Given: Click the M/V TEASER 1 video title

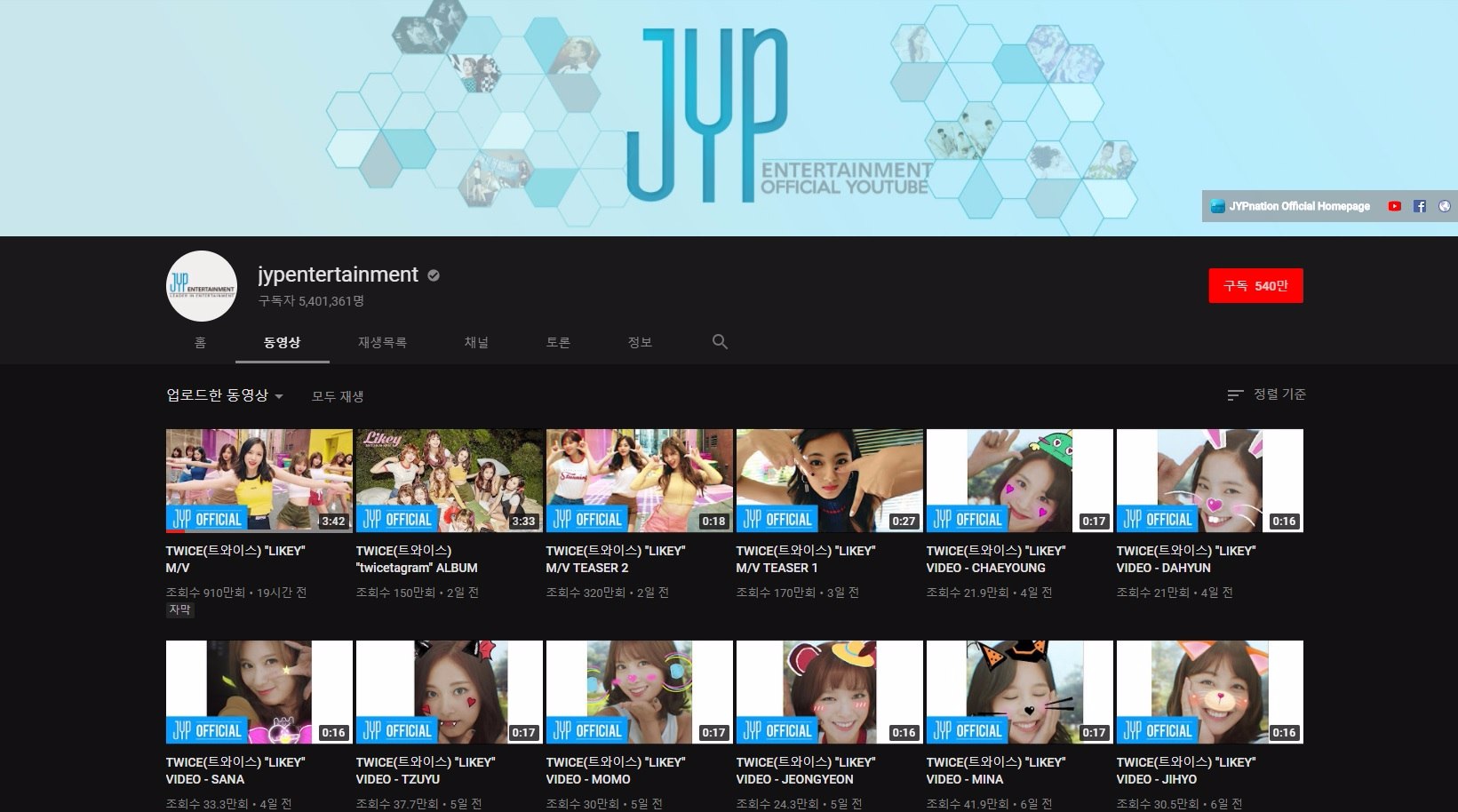Looking at the screenshot, I should (806, 560).
